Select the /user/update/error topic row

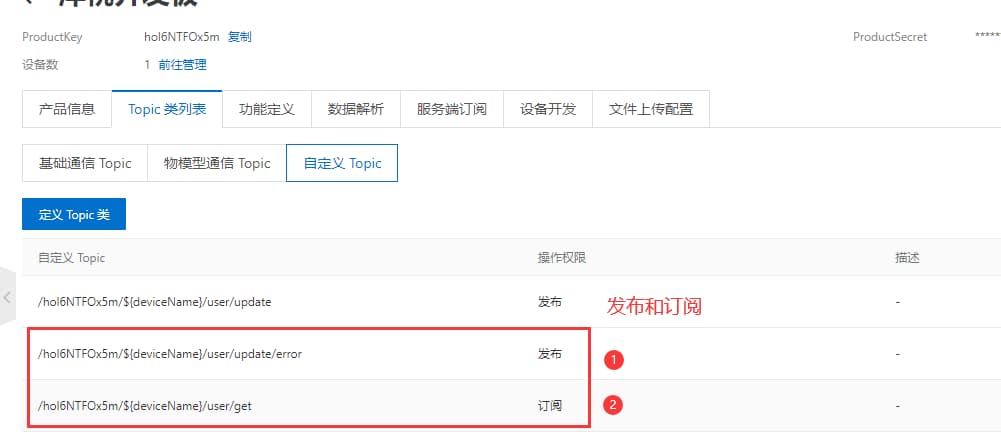169,353
